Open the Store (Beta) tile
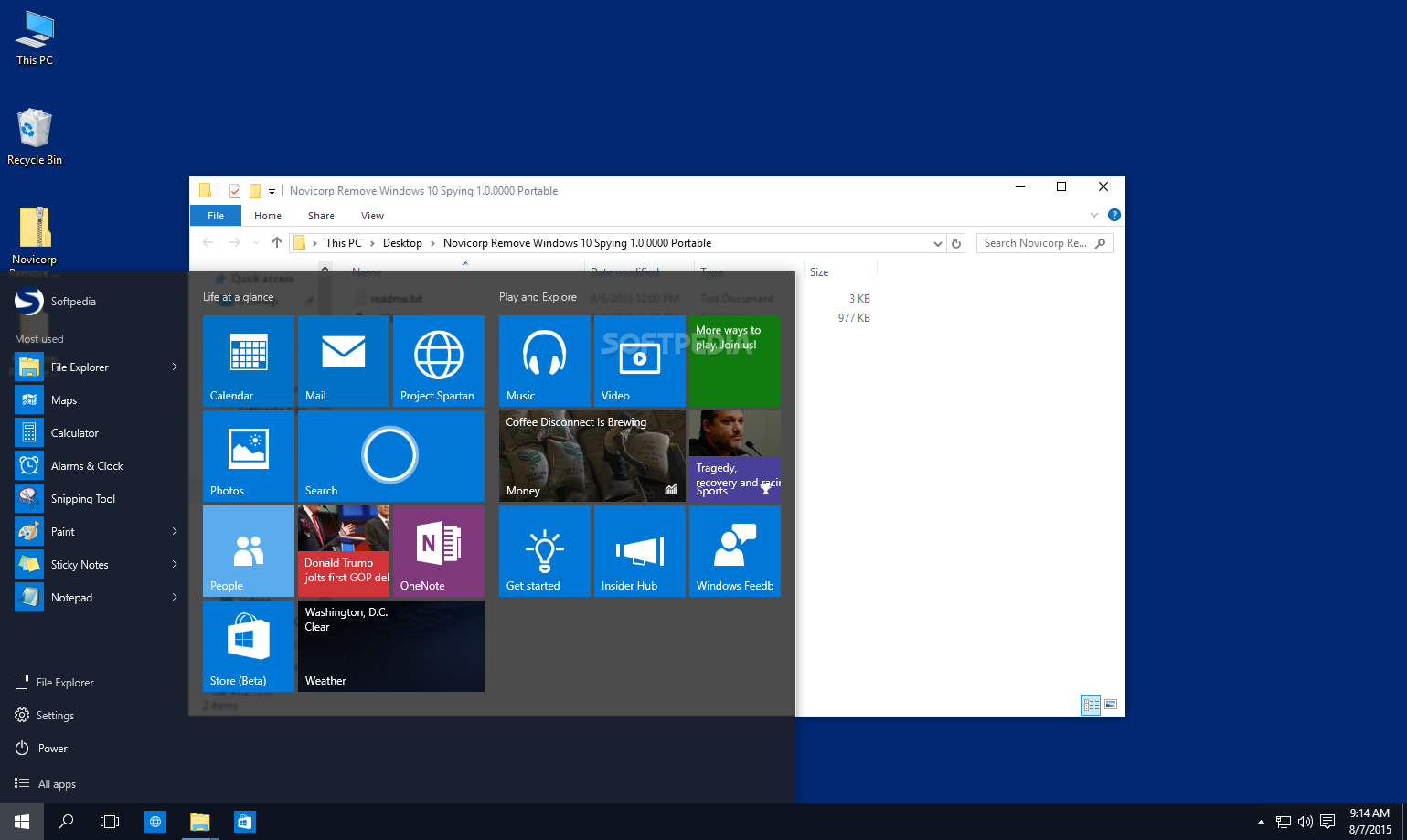This screenshot has height=840, width=1407. click(249, 646)
